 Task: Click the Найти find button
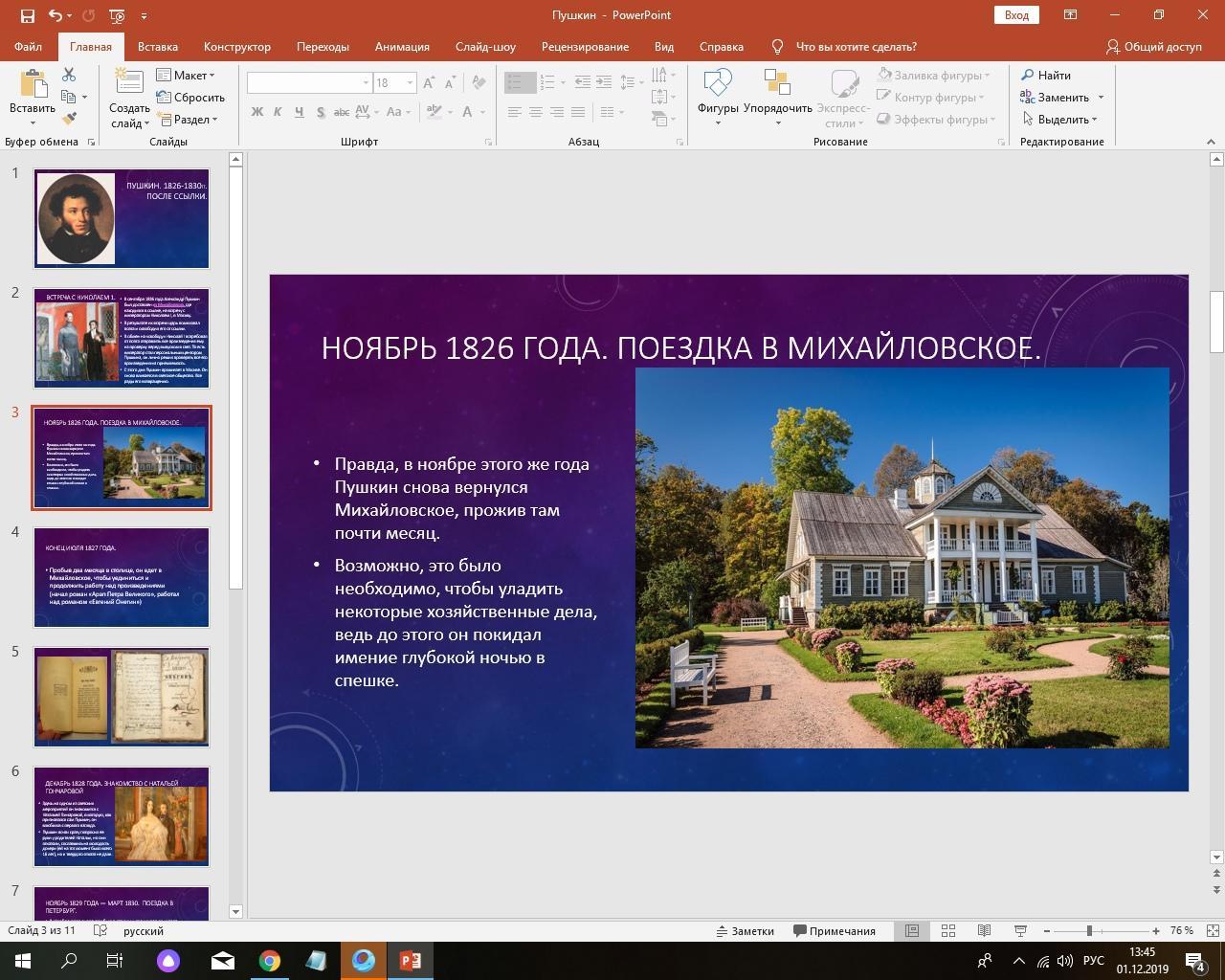[1046, 75]
